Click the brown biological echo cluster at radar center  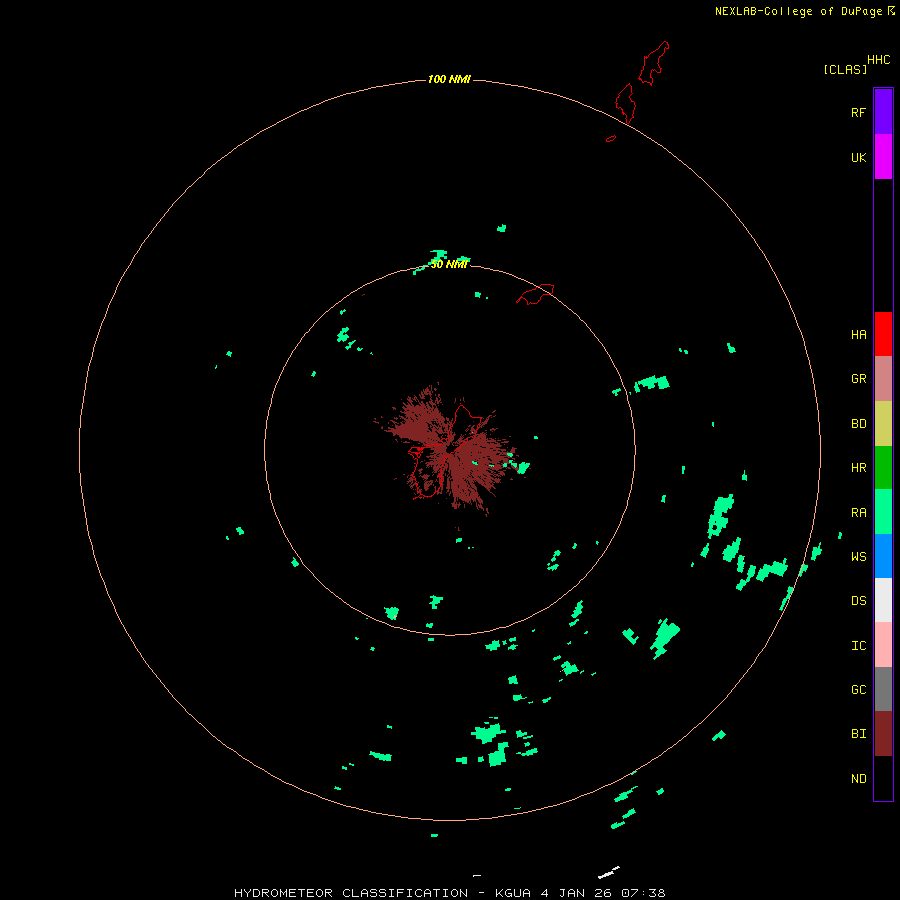[448, 451]
